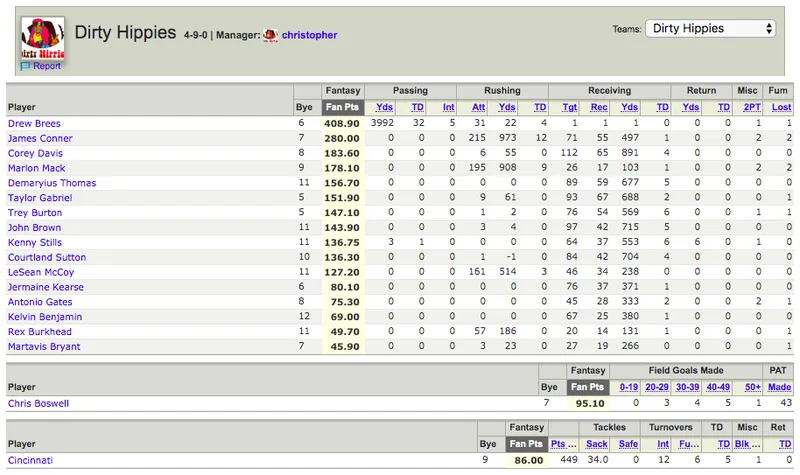Sort kickers by 50+ field goals header
The width and height of the screenshot is (800, 475).
click(753, 387)
